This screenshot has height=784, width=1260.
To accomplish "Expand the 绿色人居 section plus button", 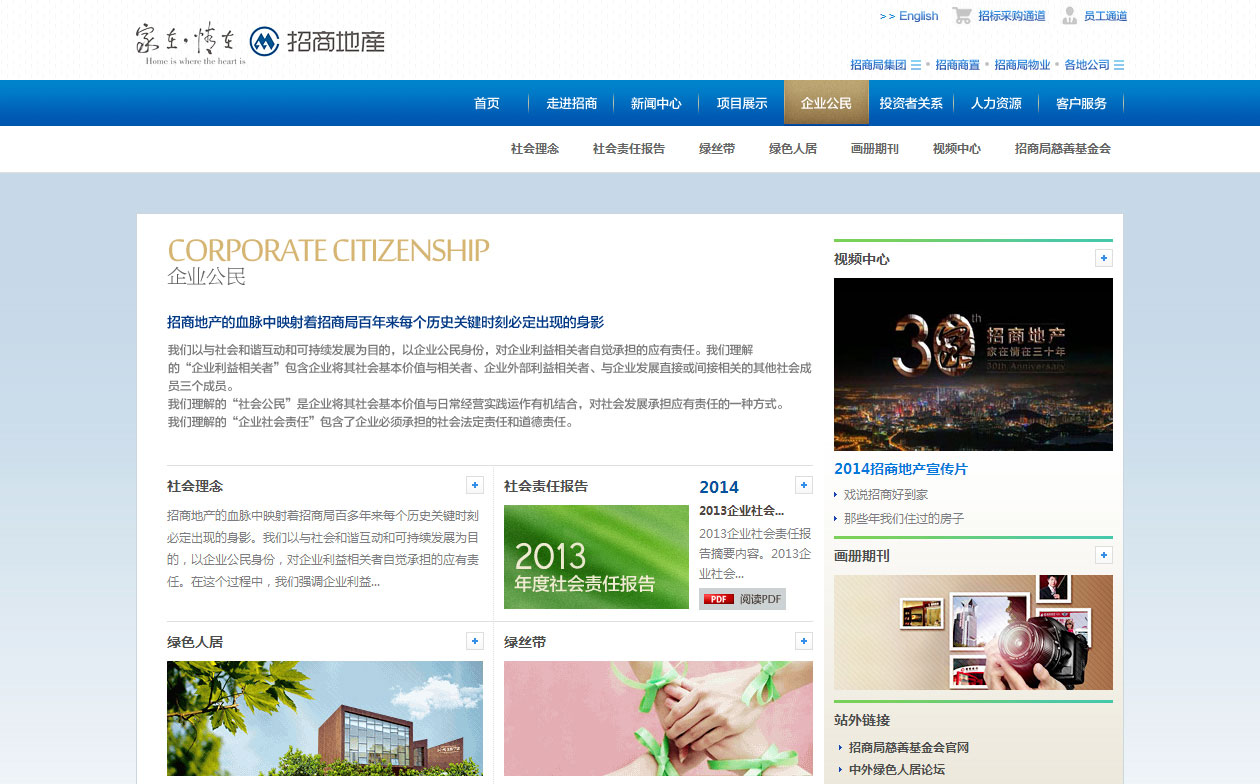I will [x=475, y=641].
